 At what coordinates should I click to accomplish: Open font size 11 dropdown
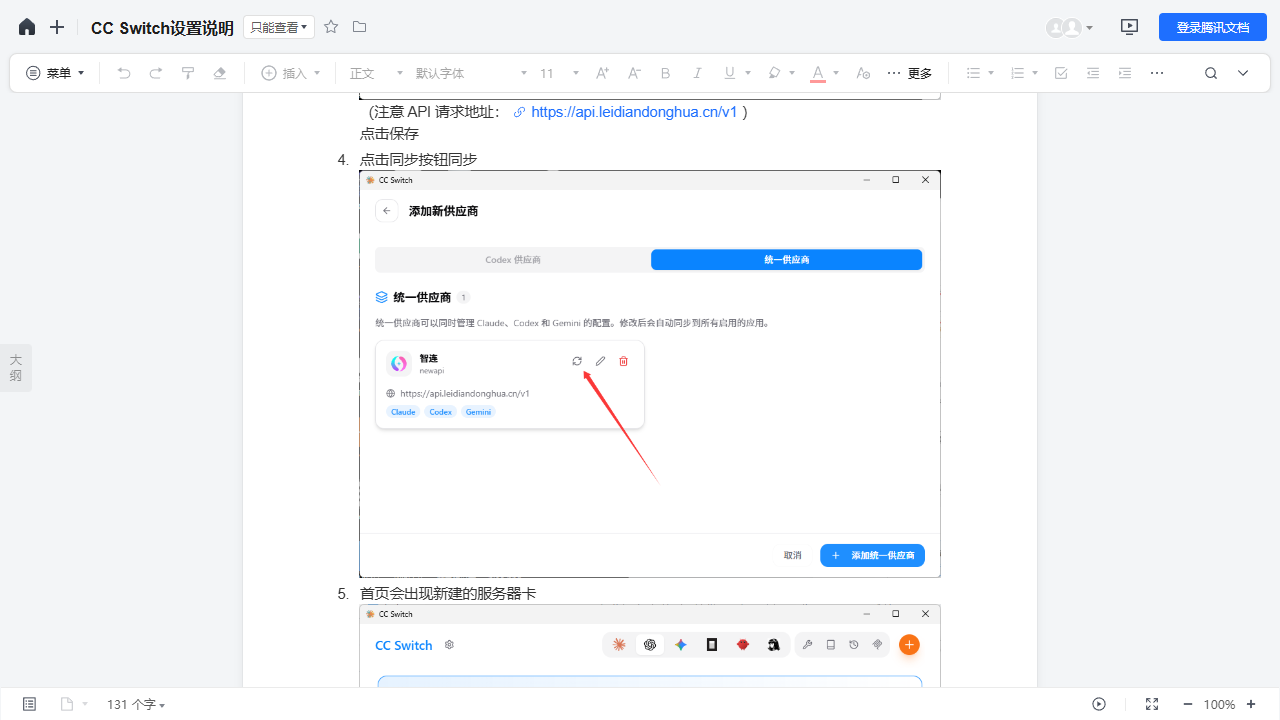click(559, 73)
